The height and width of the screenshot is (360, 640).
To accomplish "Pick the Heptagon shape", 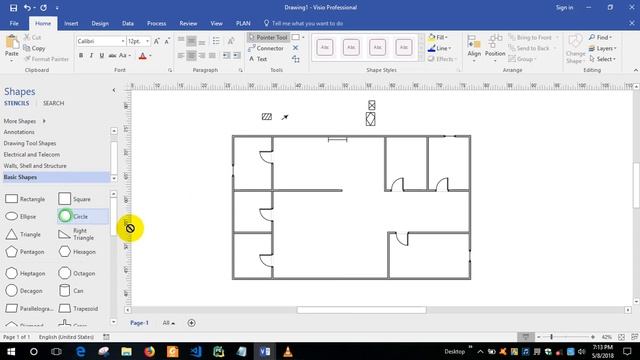I will [25, 273].
